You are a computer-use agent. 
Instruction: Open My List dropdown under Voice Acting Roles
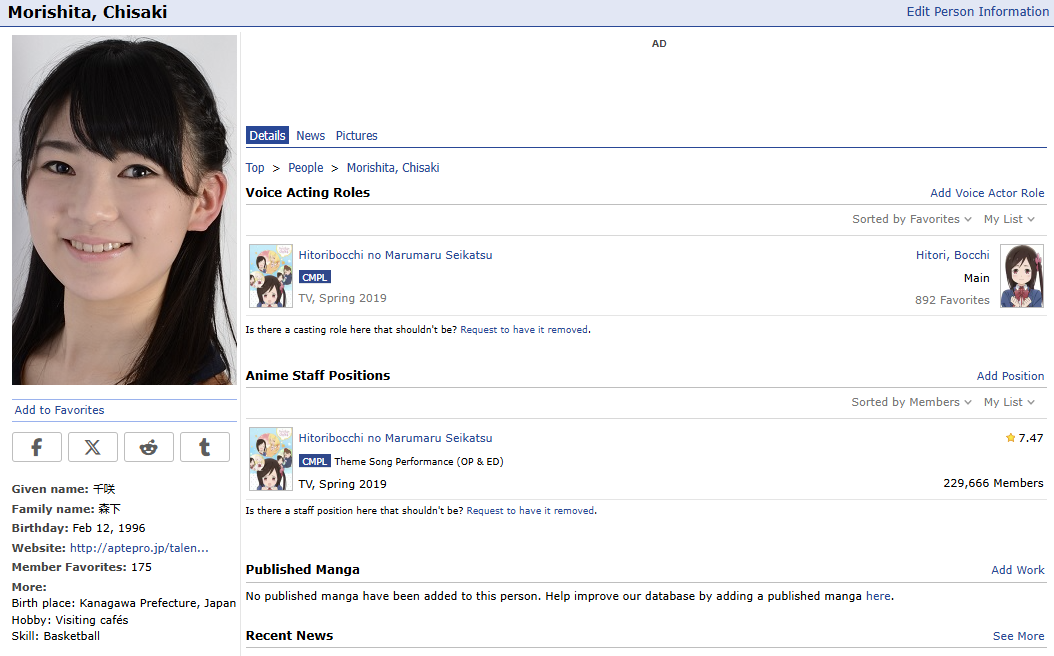[1009, 219]
